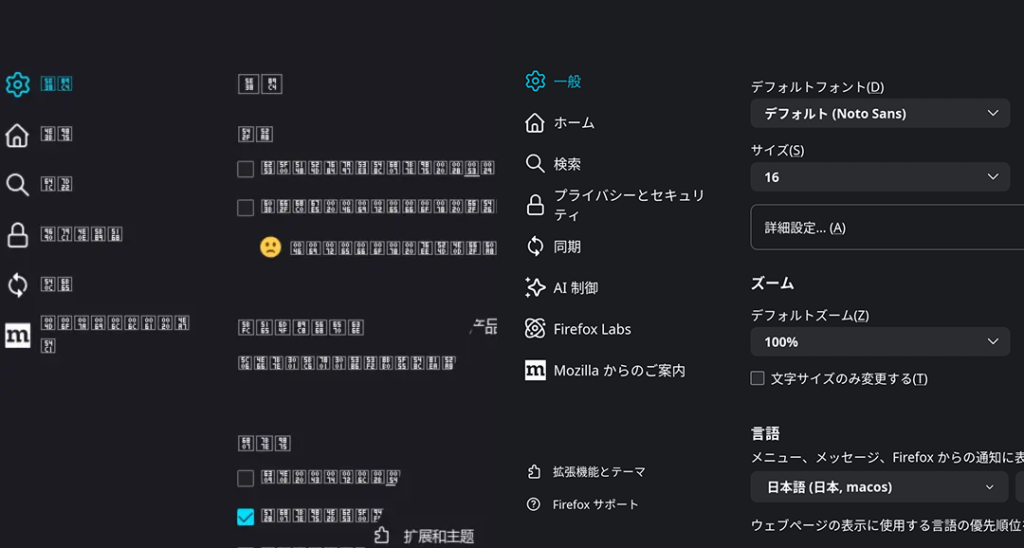Click the Mozilla logo beside Mozilla からのご案内
This screenshot has height=548, width=1024.
[535, 371]
